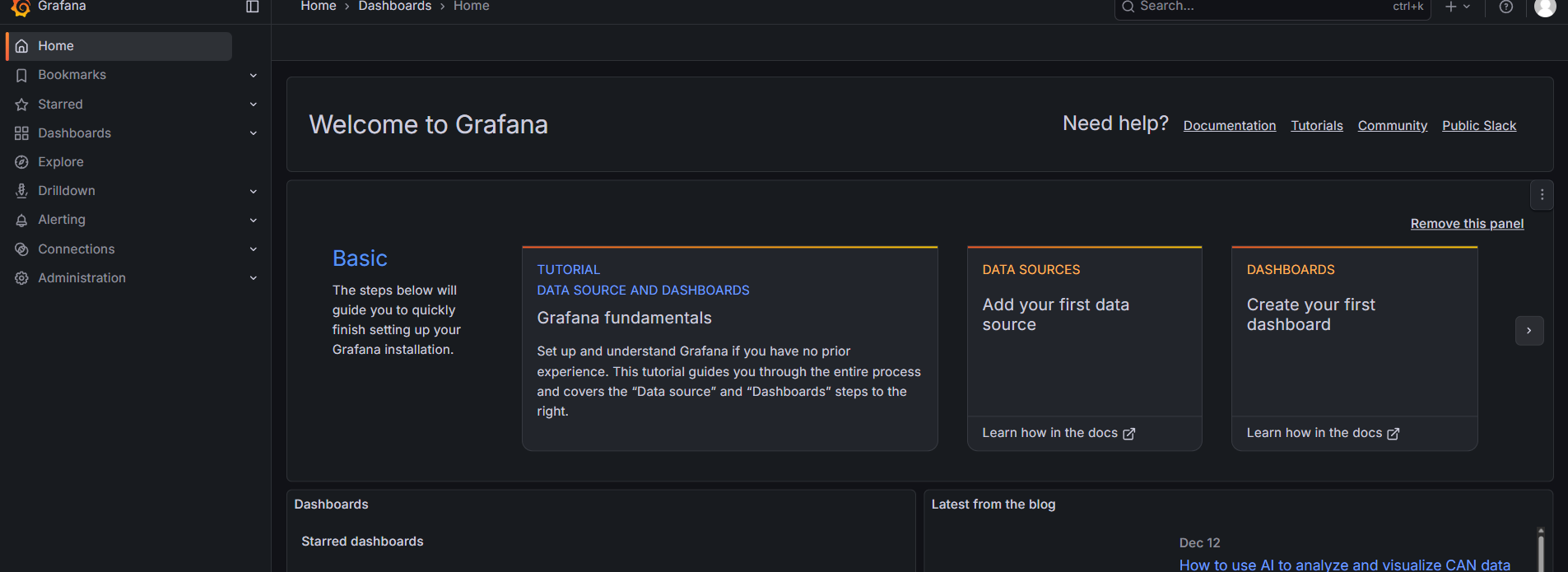Toggle the sidebar dock menu icon
The image size is (1568, 572).
[x=253, y=7]
